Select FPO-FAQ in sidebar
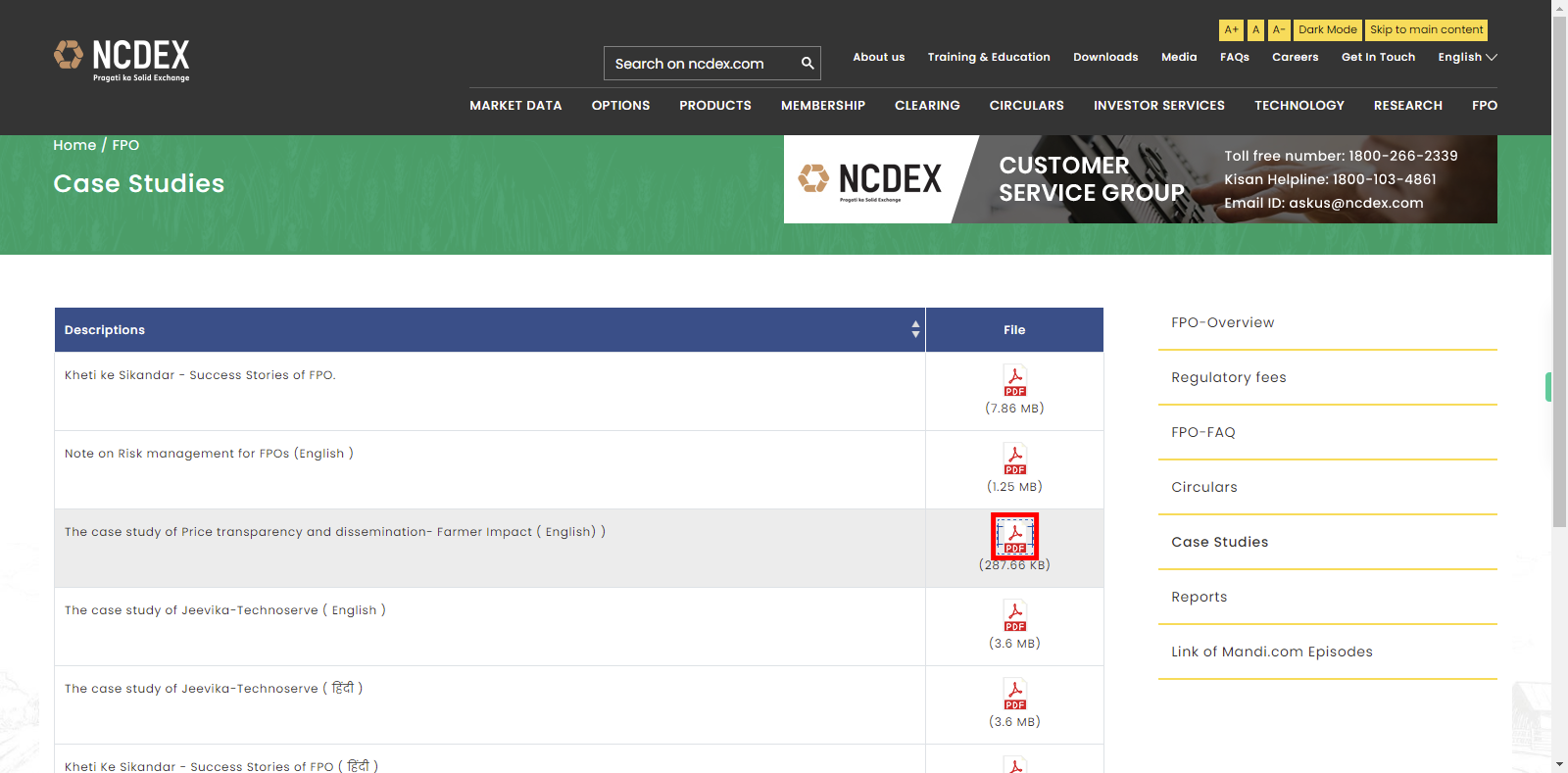This screenshot has width=1568, height=773. [x=1328, y=432]
